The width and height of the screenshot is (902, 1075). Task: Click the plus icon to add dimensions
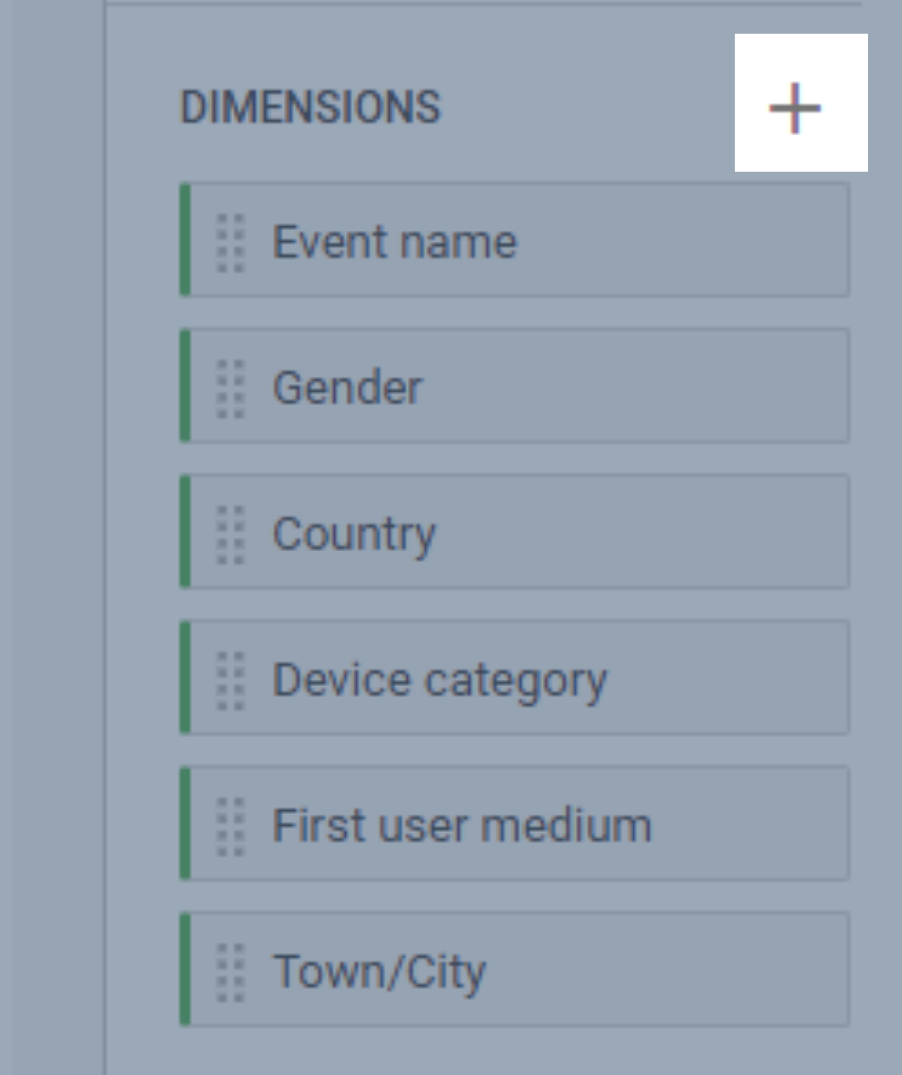[796, 106]
